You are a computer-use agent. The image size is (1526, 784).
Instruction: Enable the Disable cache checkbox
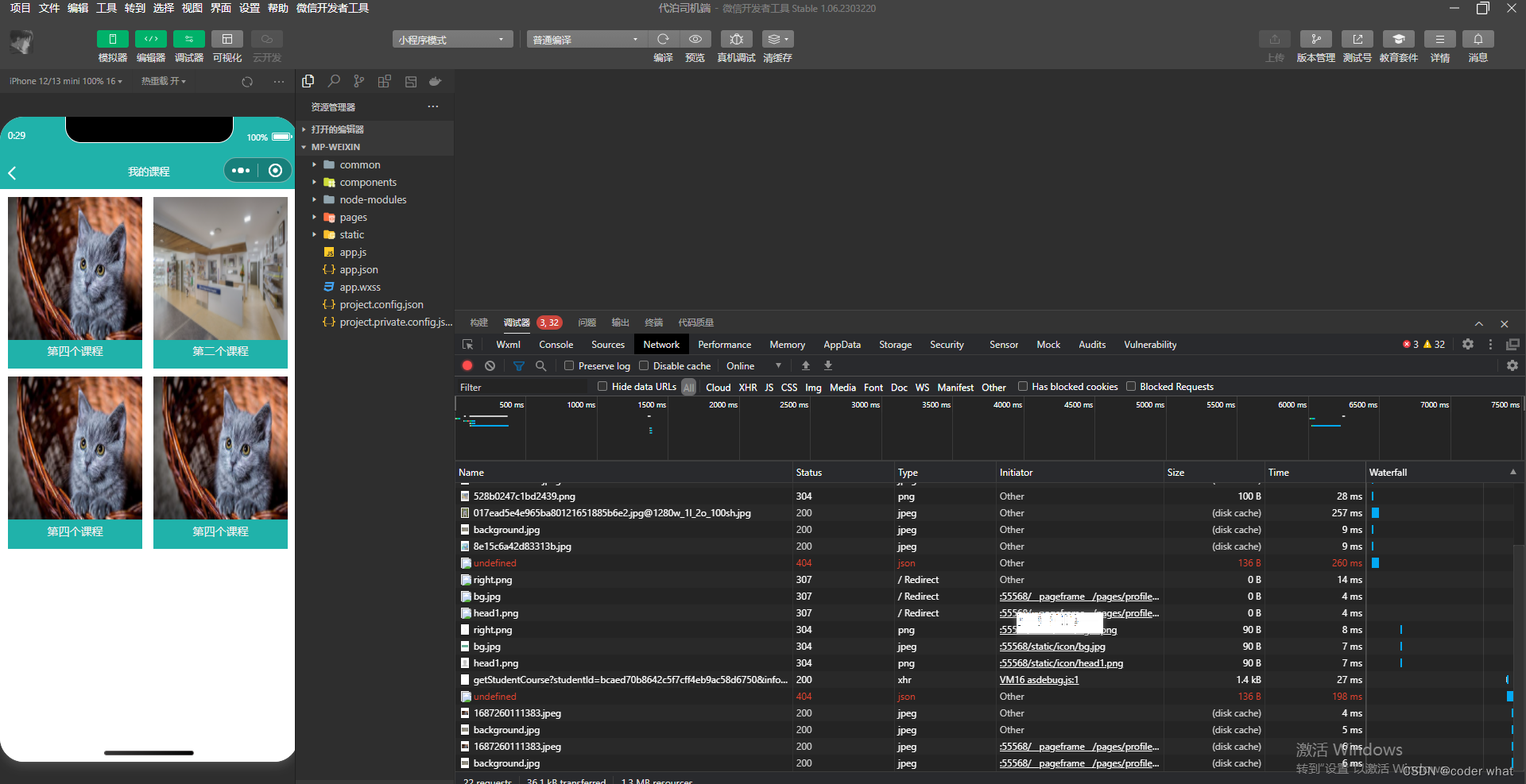pos(644,365)
